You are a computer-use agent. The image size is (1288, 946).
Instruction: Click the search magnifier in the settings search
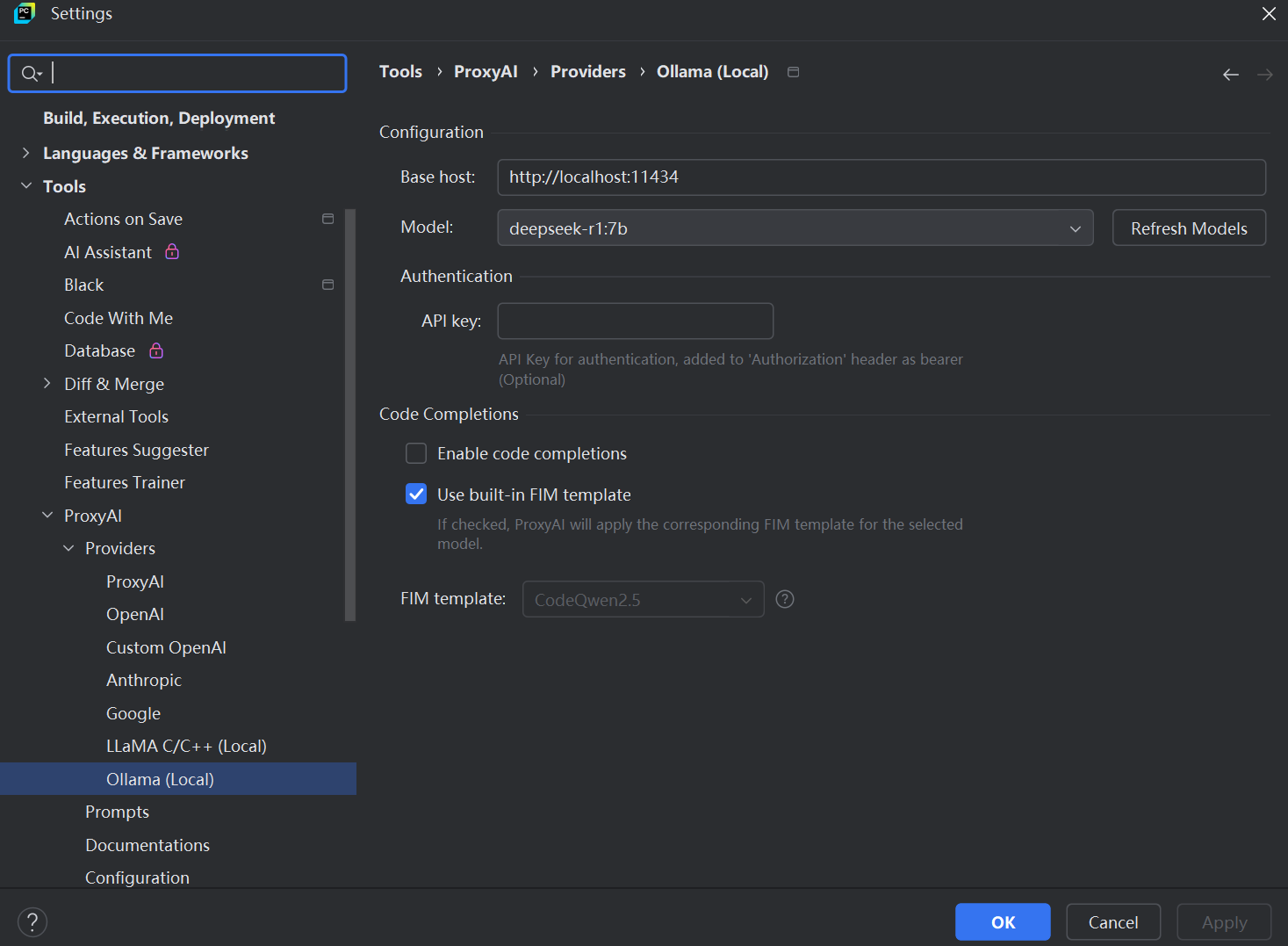(x=29, y=73)
